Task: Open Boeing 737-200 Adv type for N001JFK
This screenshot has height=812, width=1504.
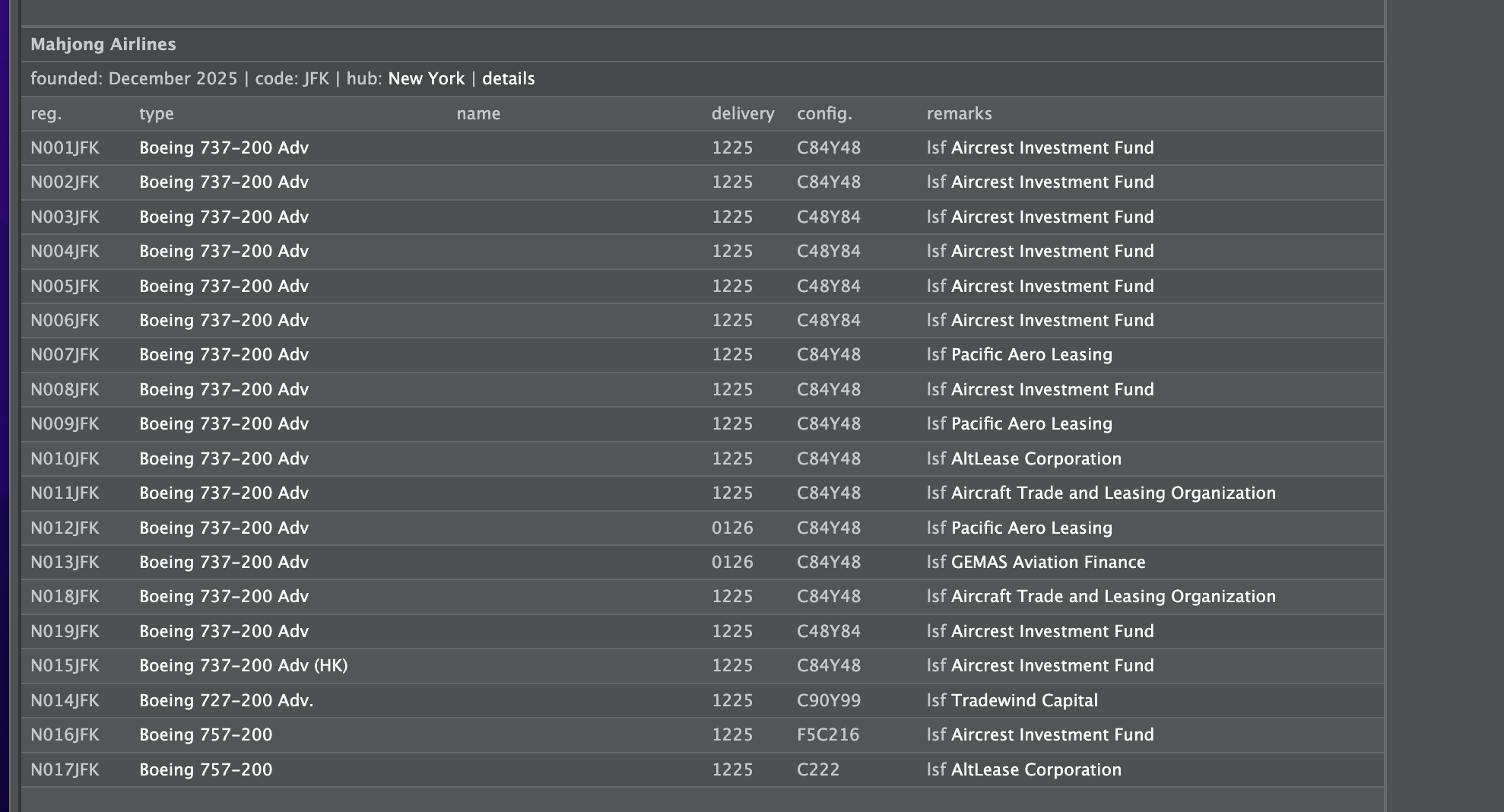Action: click(x=224, y=148)
